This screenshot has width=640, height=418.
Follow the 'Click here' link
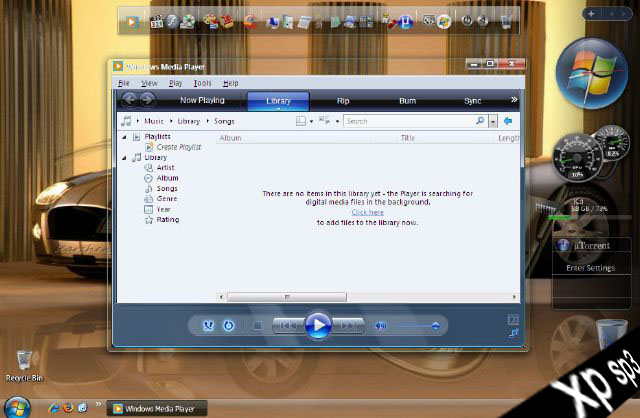click(368, 212)
